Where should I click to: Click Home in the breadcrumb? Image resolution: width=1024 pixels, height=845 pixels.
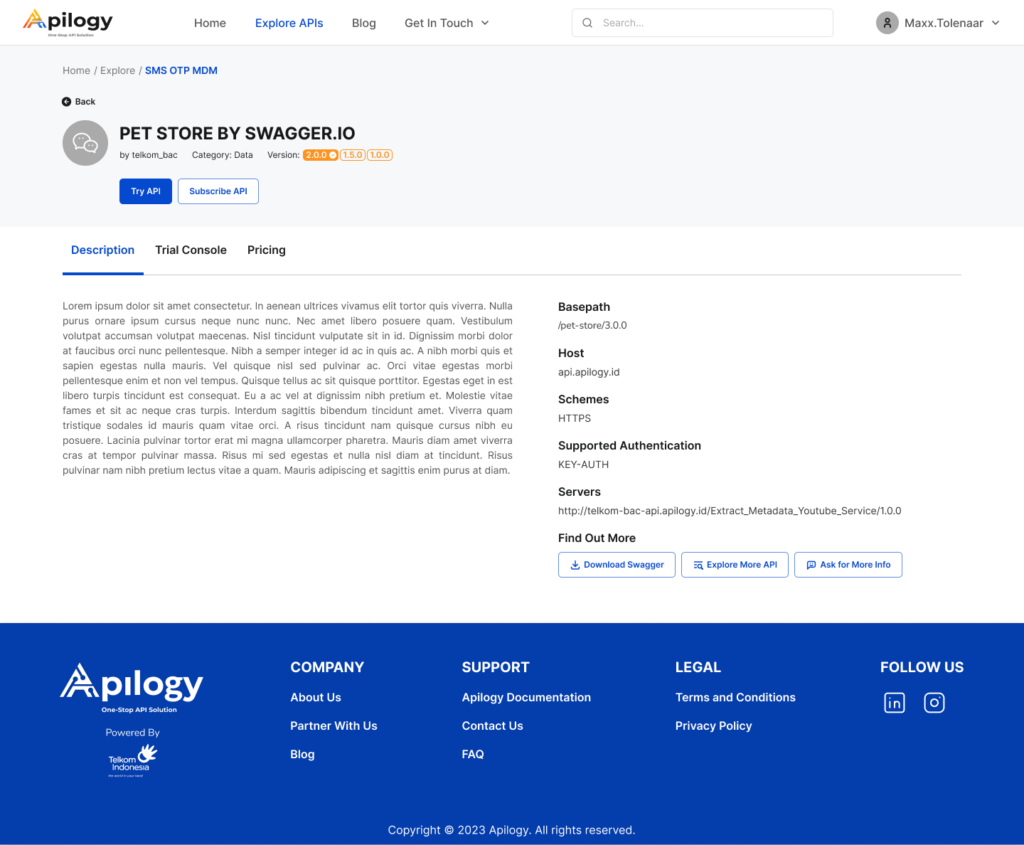point(76,71)
